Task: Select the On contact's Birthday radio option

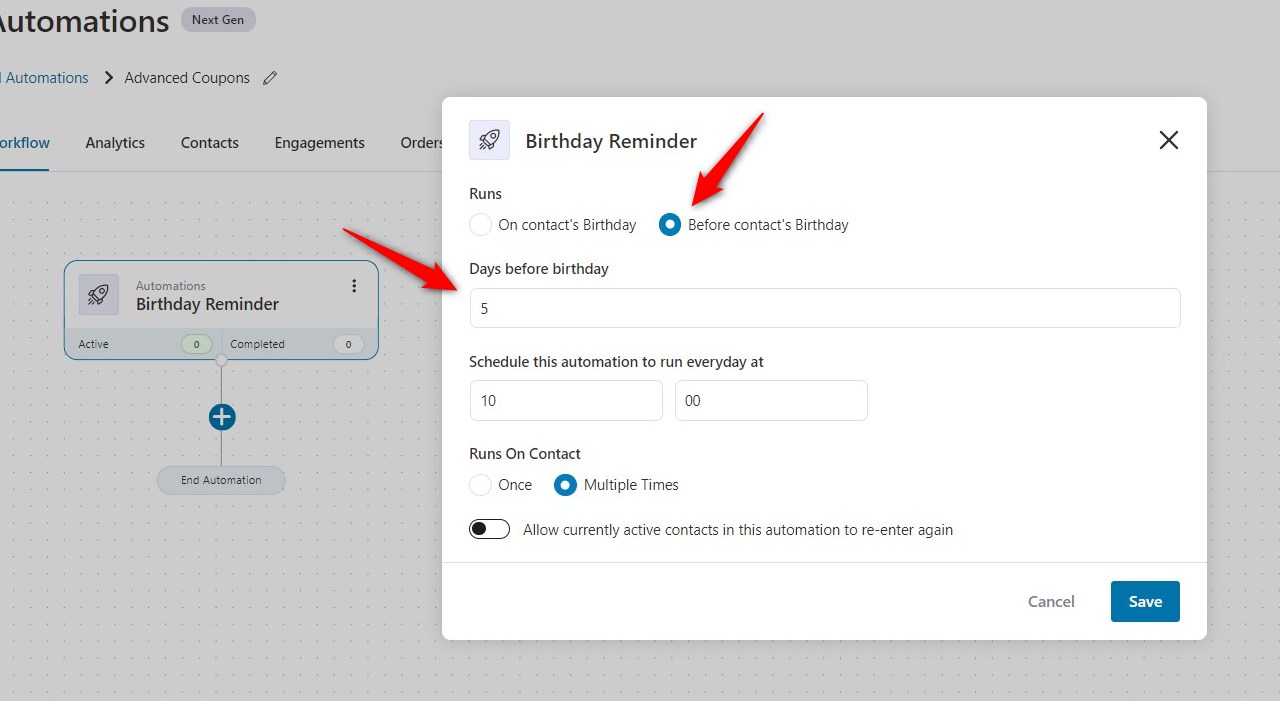Action: tap(481, 225)
